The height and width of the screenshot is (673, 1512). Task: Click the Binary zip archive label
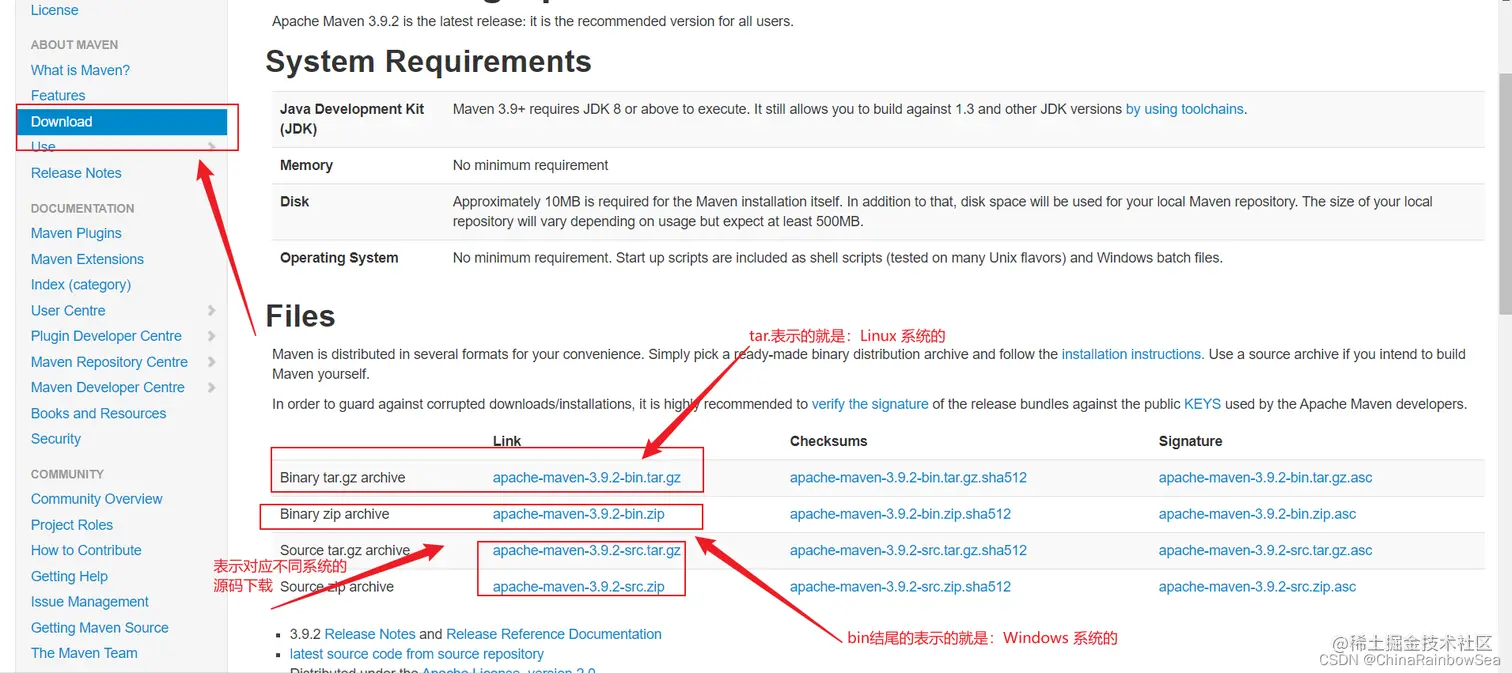click(335, 515)
